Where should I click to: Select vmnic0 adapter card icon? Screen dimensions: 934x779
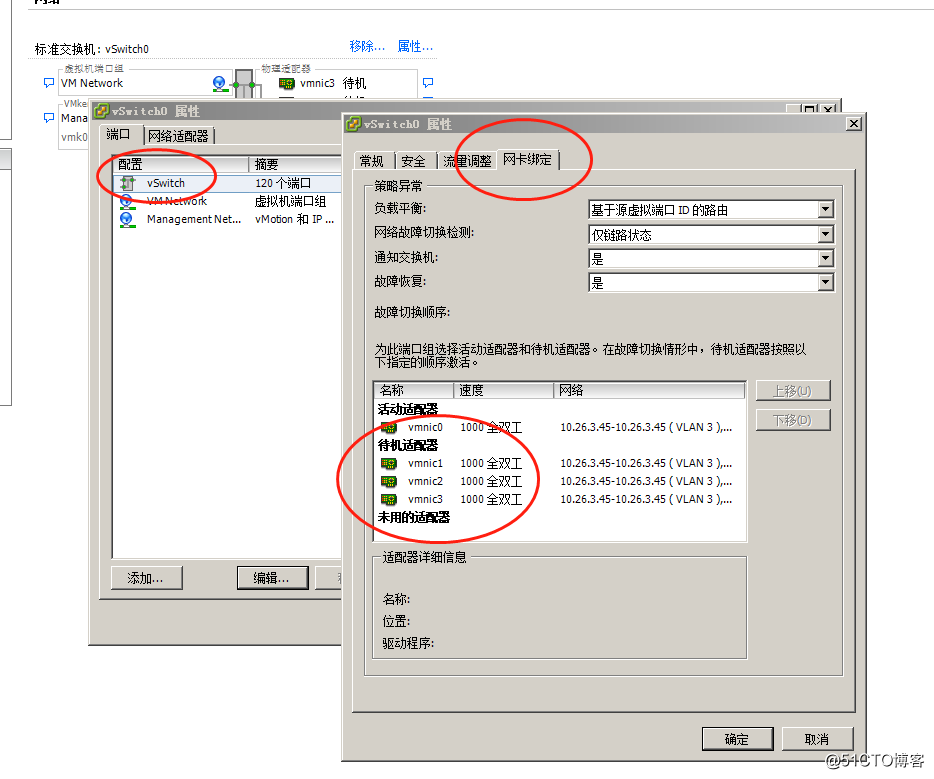(389, 428)
